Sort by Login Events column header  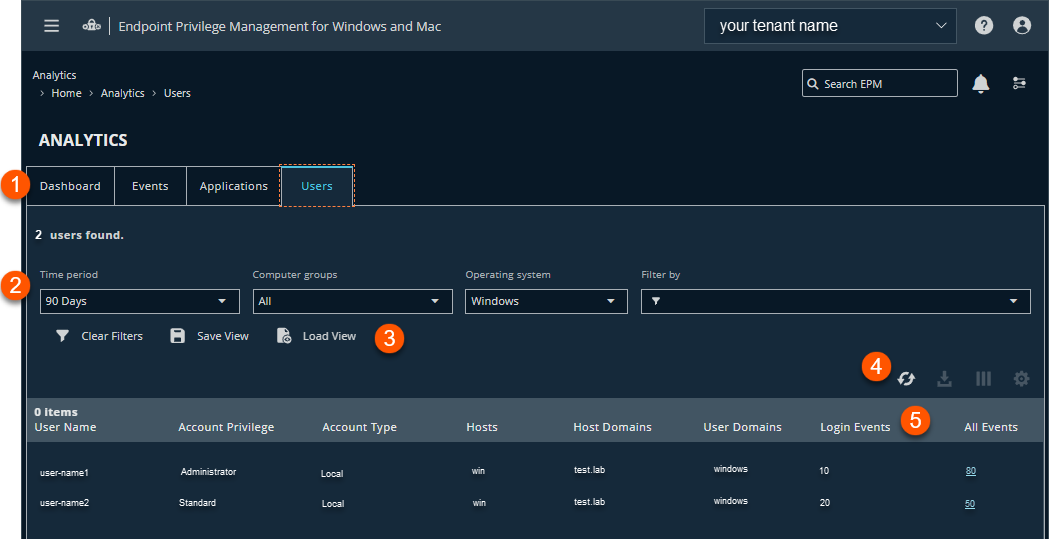point(855,427)
